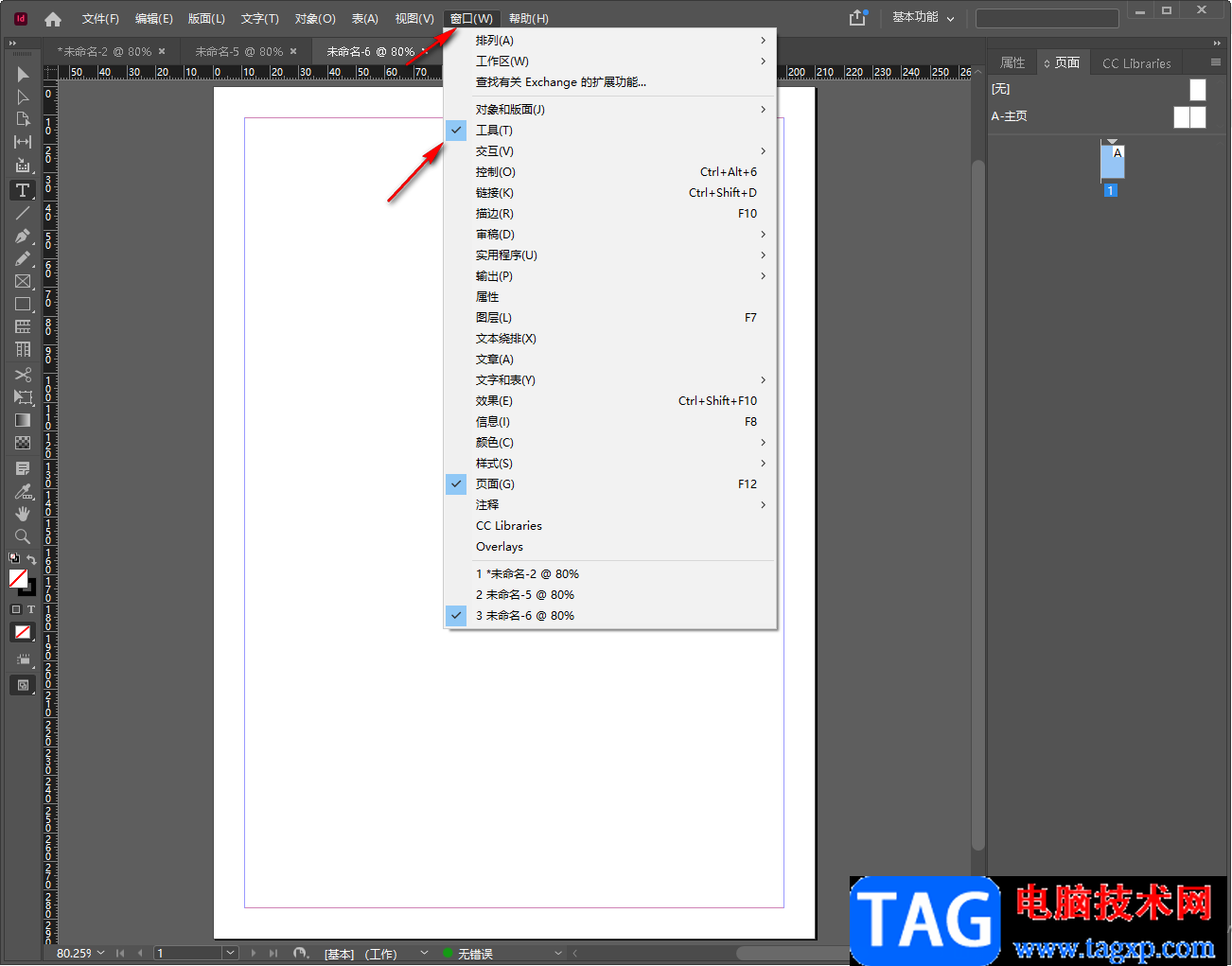
Task: Switch the screen view mode button
Action: [23, 685]
